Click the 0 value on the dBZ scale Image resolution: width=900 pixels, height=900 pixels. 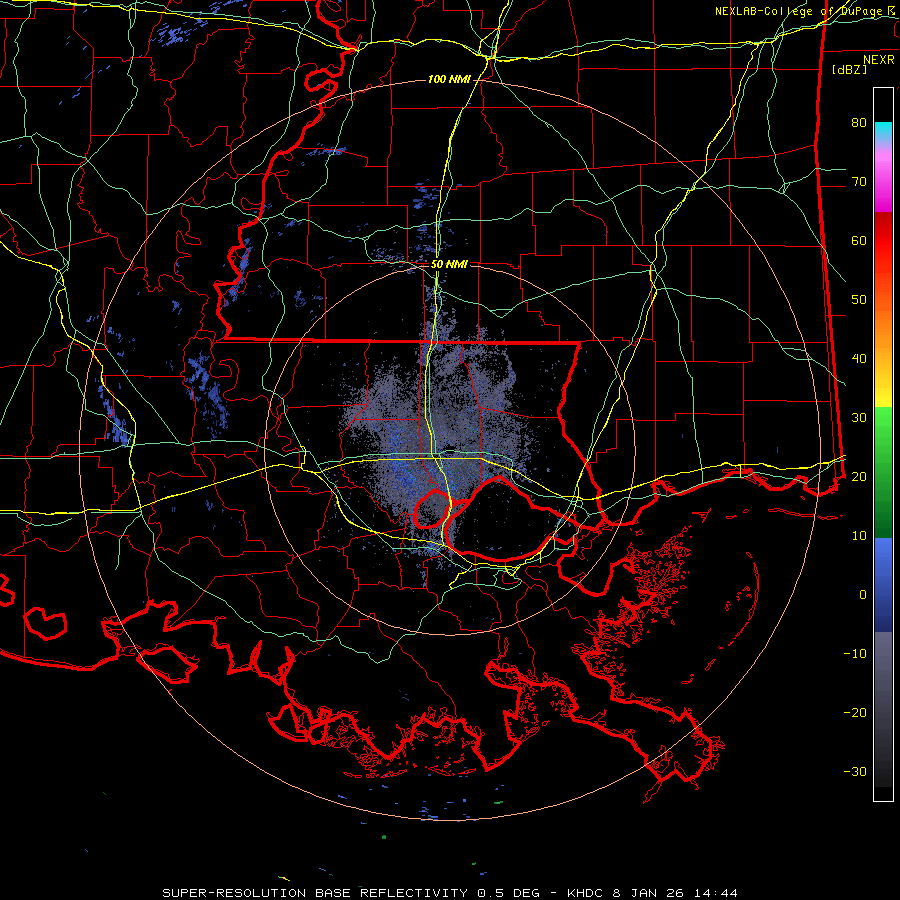(x=863, y=595)
